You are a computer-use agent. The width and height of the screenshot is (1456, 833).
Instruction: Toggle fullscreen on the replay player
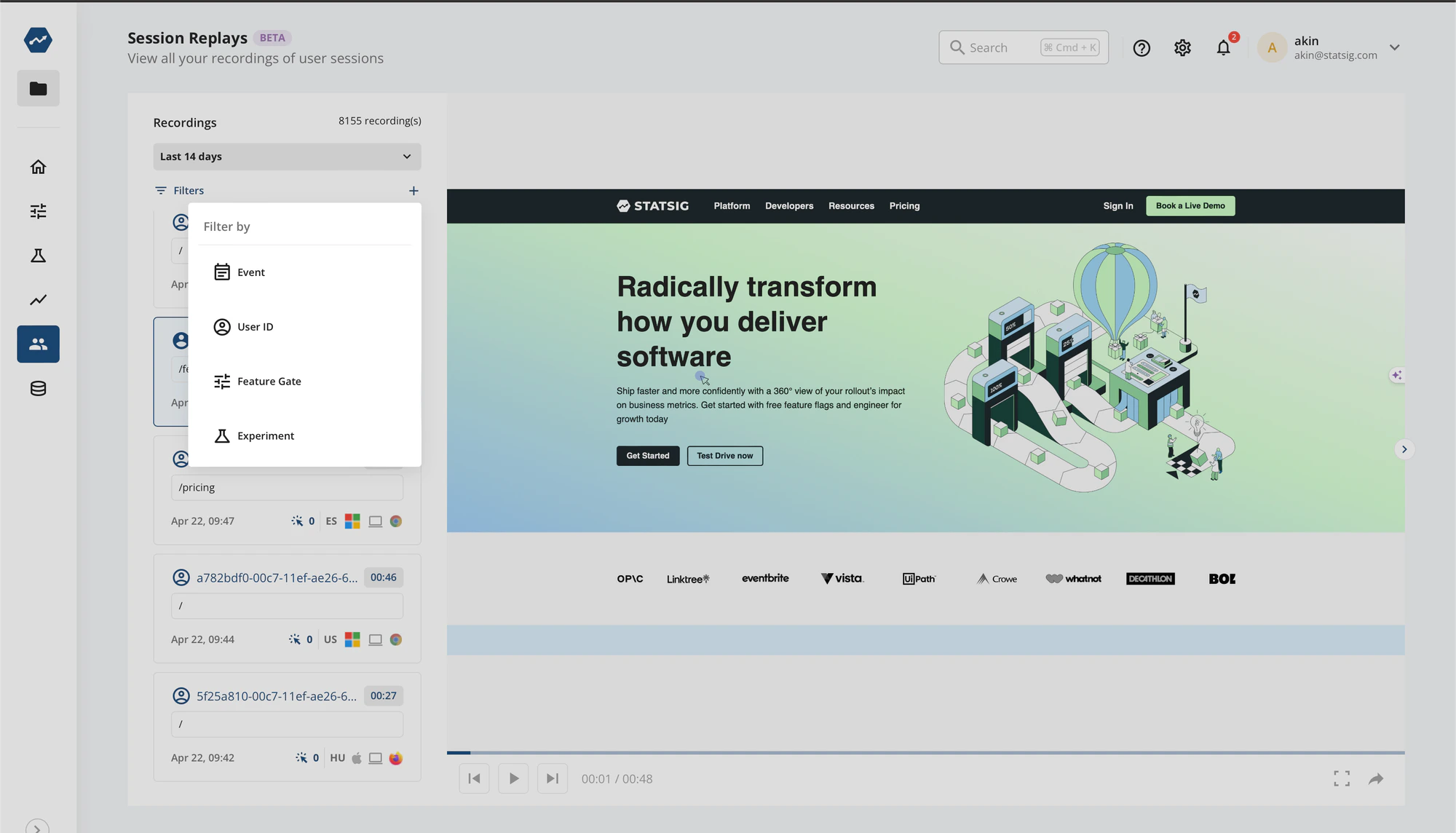pos(1342,779)
